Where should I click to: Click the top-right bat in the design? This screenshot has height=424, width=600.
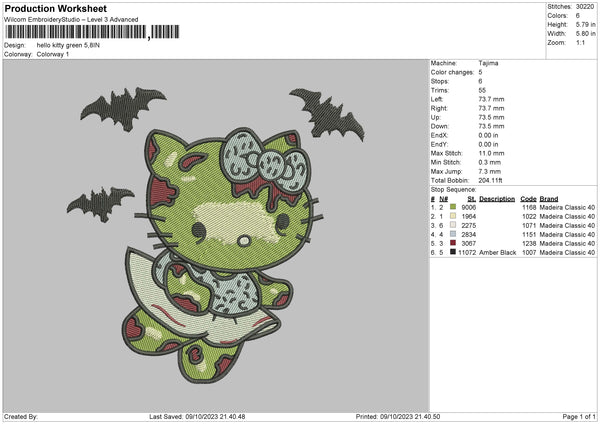coord(328,114)
